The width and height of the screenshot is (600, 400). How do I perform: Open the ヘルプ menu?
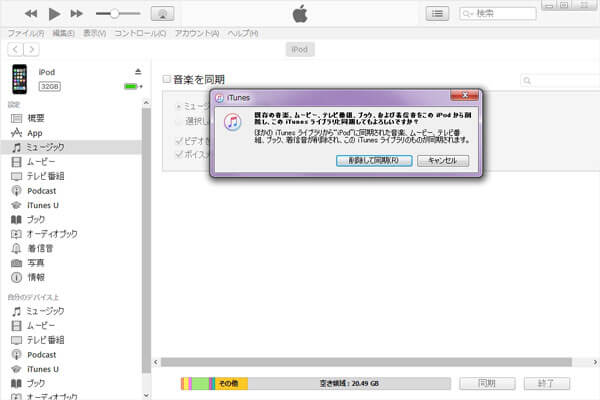tap(243, 34)
